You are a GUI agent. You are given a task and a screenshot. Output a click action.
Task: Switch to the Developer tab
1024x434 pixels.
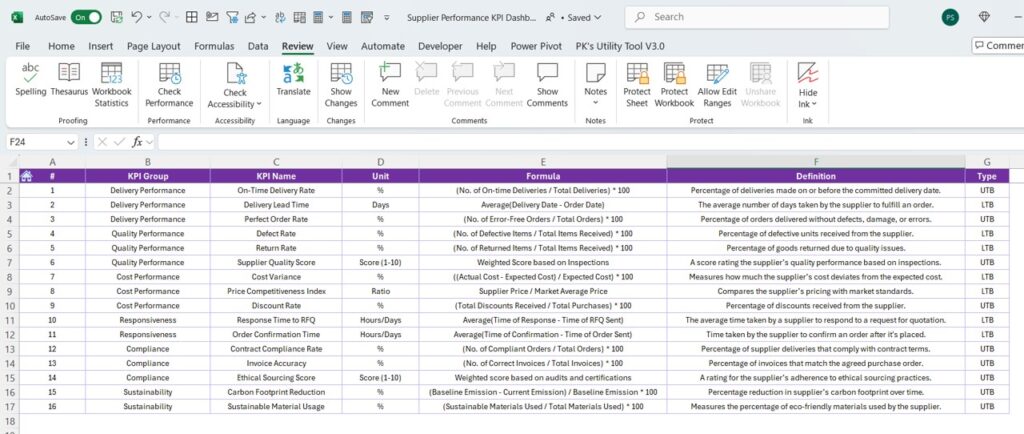tap(440, 46)
